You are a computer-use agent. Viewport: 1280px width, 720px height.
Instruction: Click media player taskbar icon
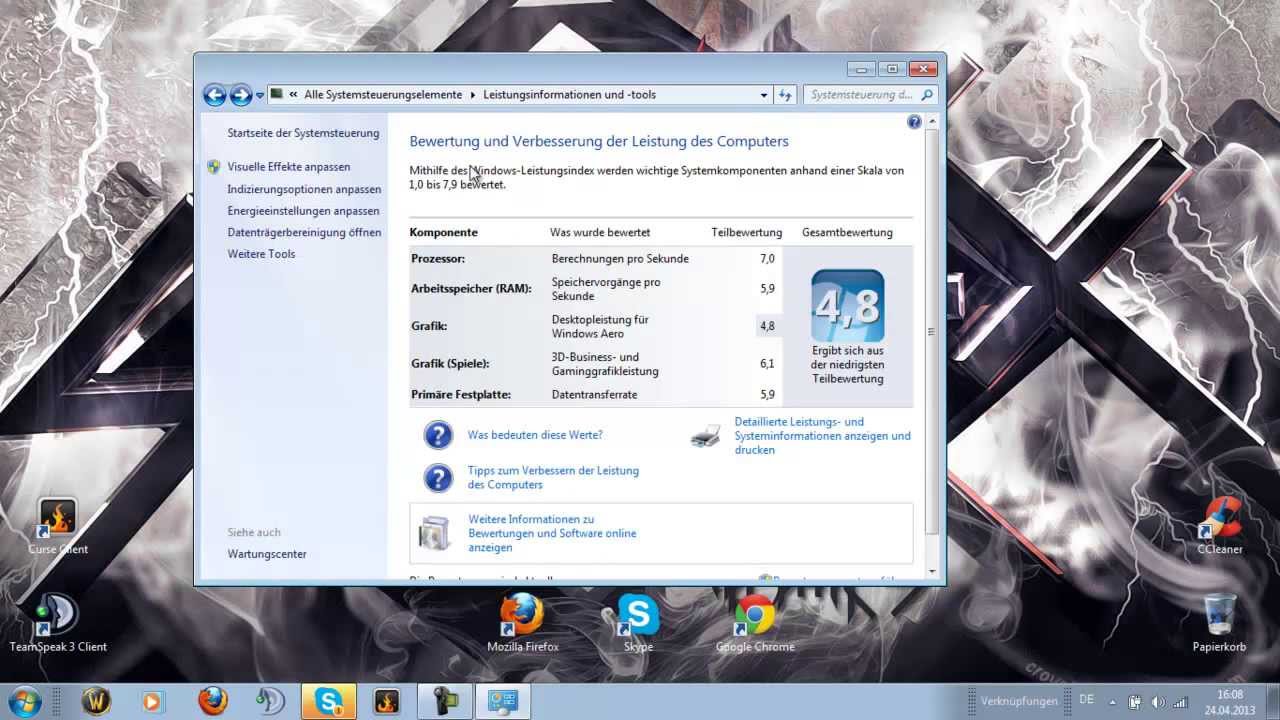pyautogui.click(x=152, y=701)
